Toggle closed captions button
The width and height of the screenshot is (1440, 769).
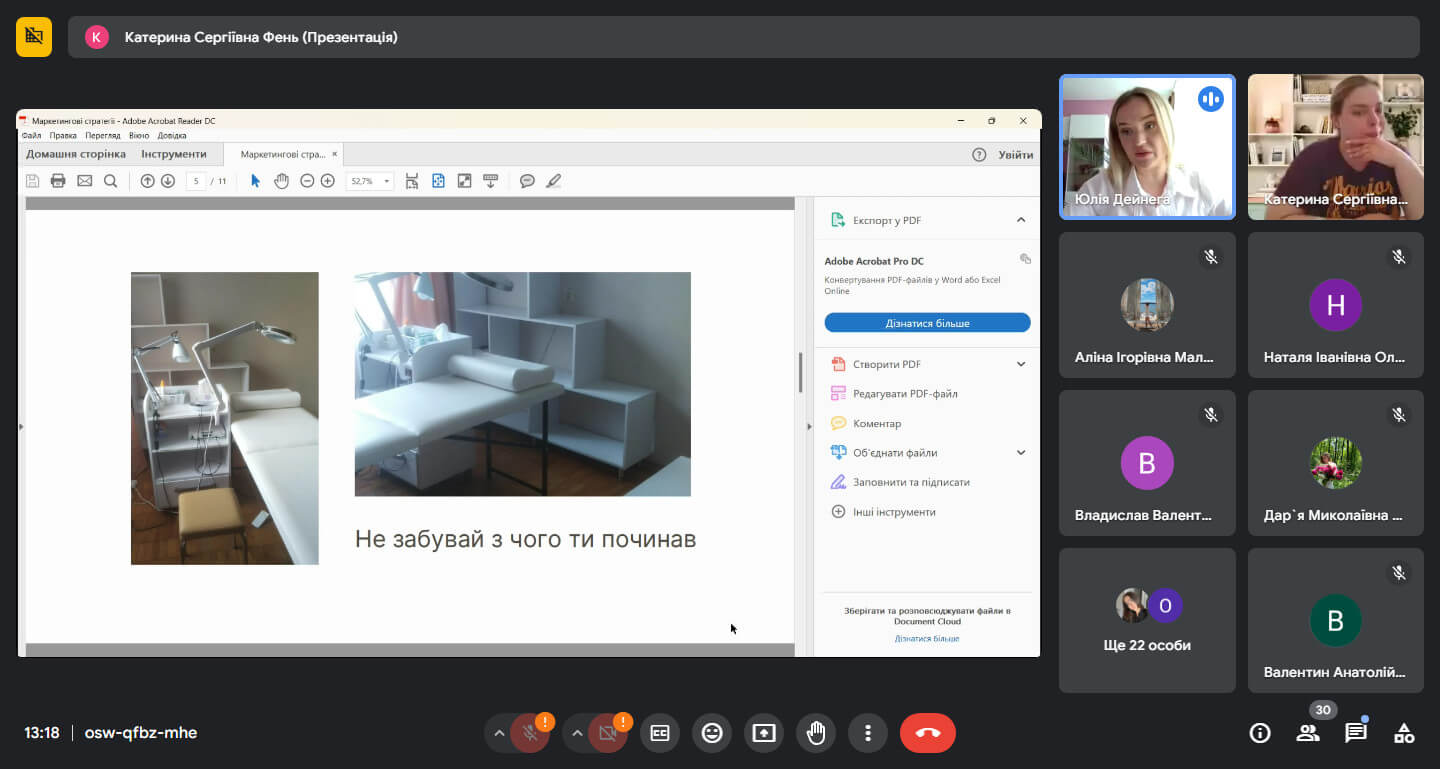pos(660,733)
